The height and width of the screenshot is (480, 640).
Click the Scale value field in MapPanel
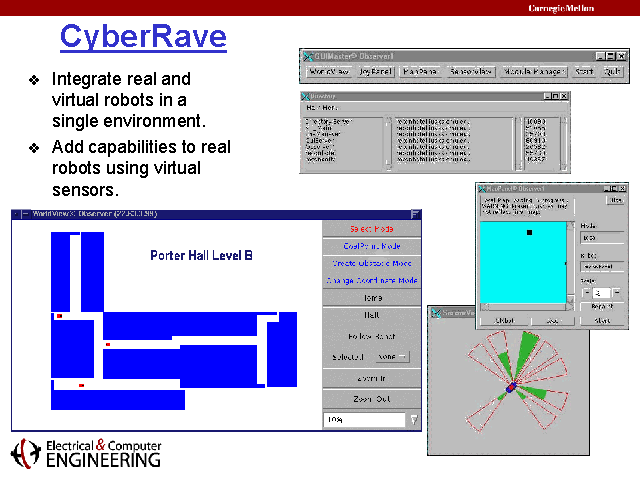(602, 293)
